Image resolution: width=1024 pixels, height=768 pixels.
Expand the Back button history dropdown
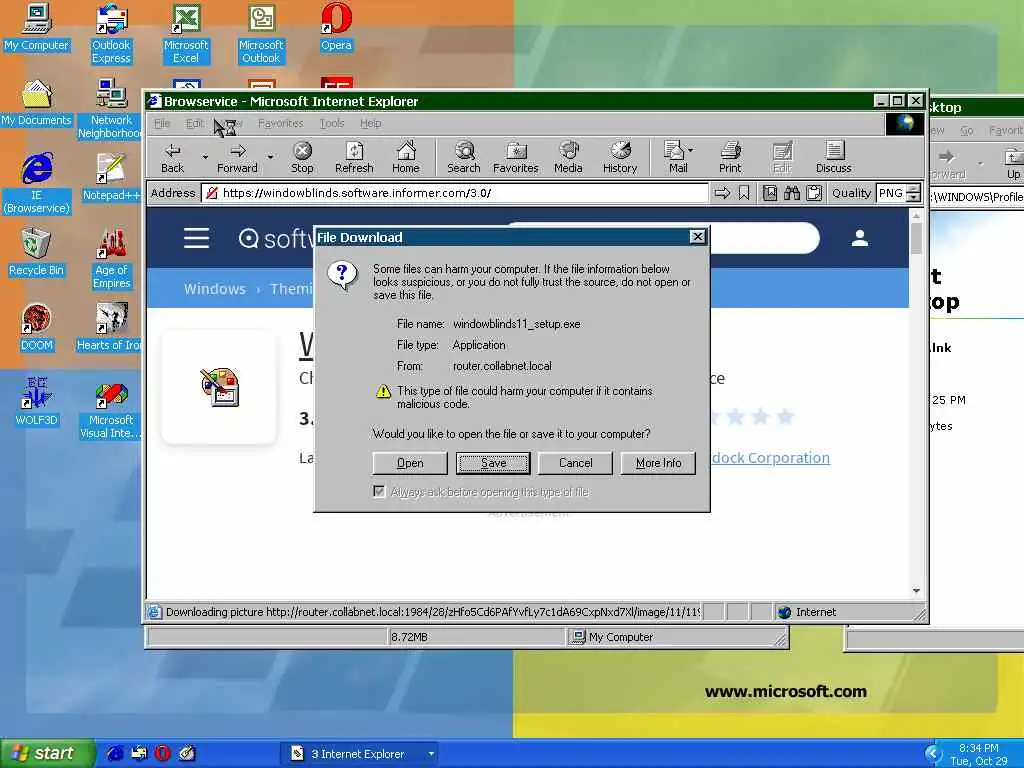pyautogui.click(x=204, y=157)
